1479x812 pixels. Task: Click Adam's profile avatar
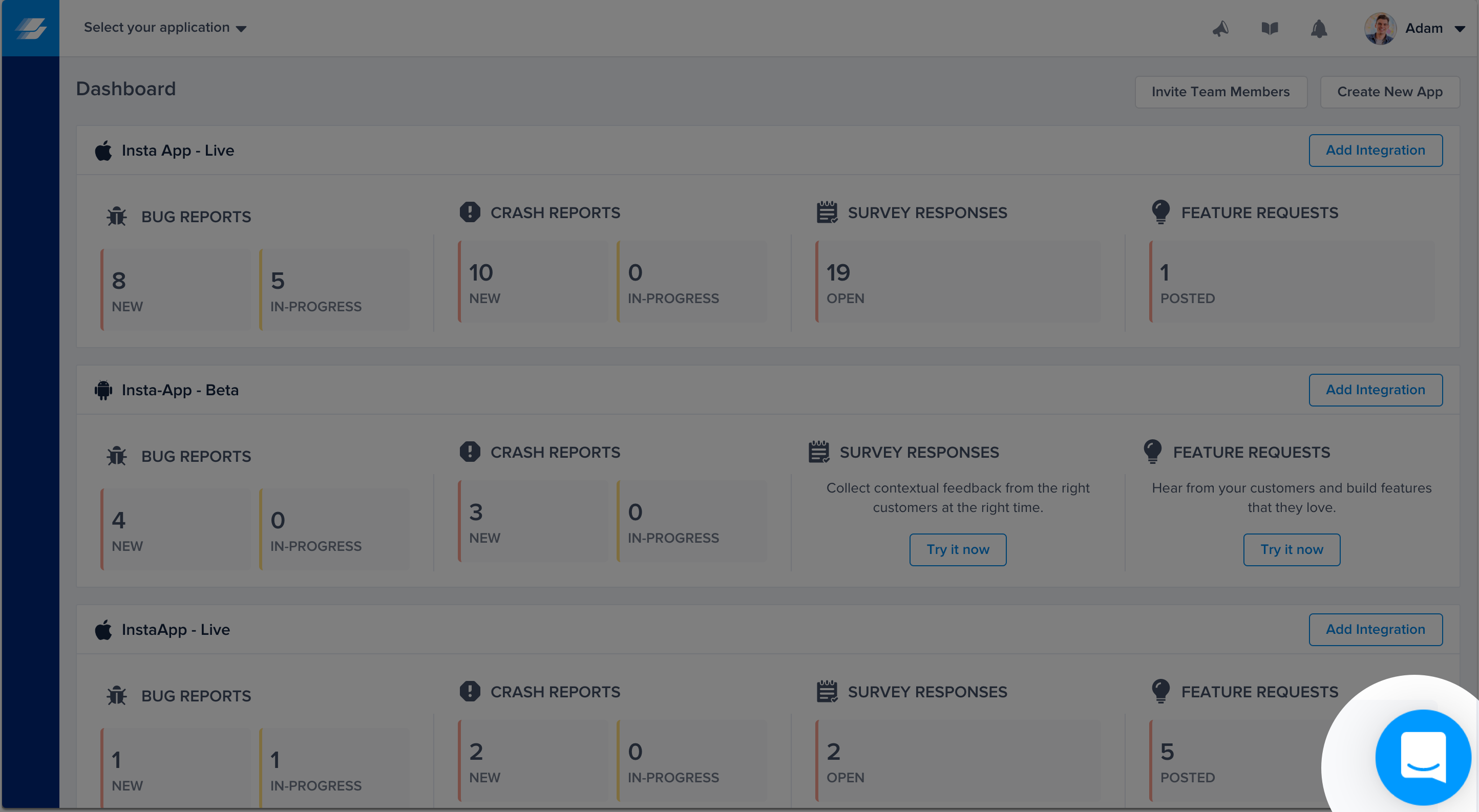point(1380,28)
